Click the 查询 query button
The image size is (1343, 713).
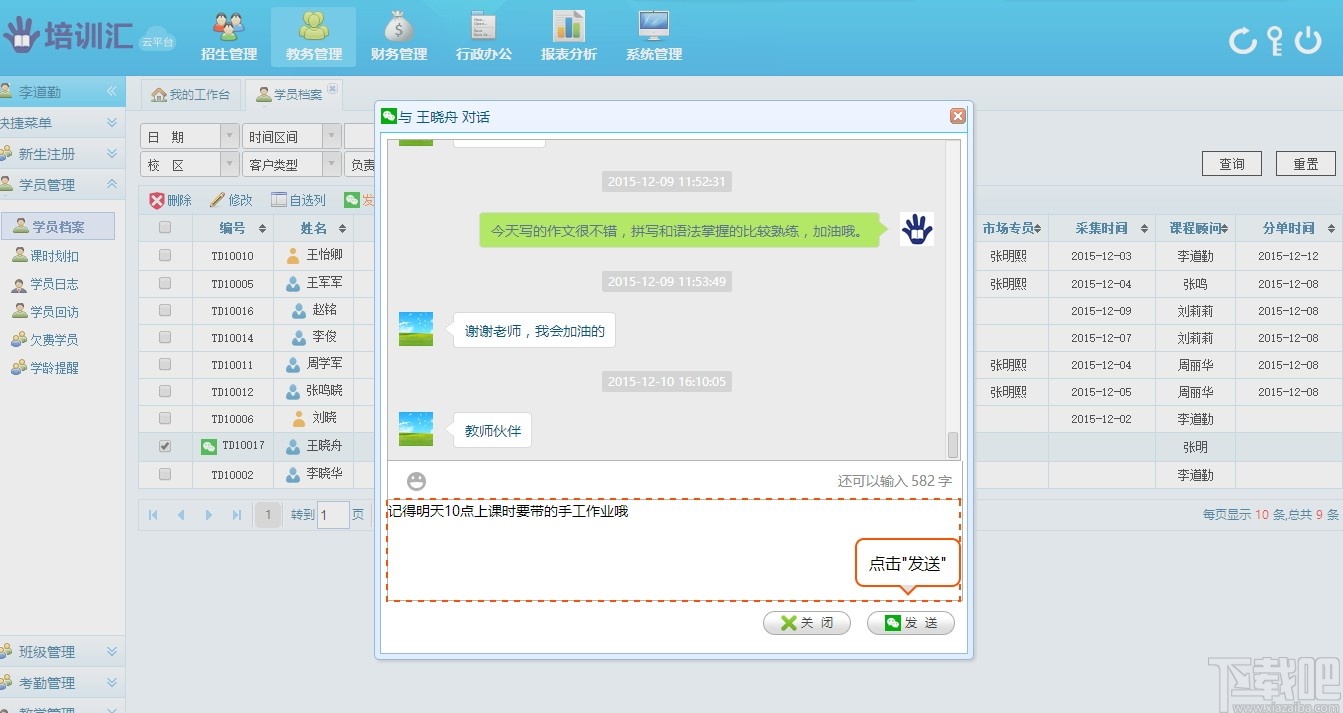[x=1231, y=163]
